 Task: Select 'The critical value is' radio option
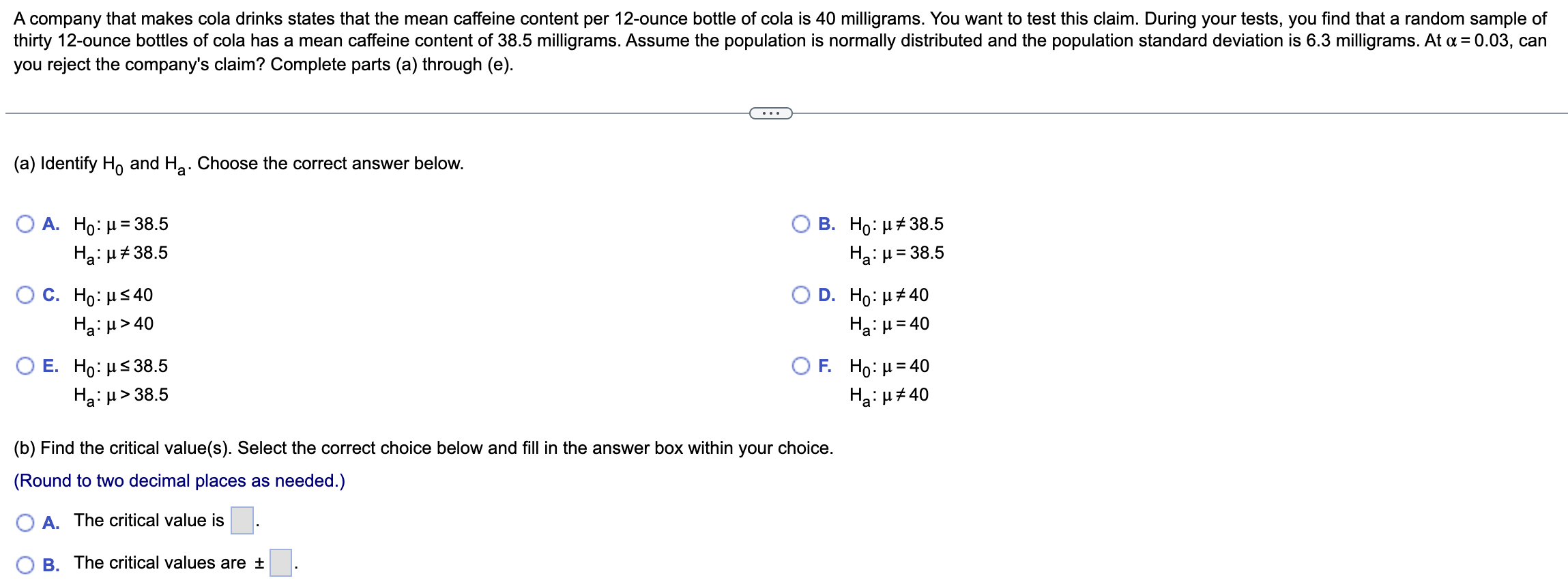click(25, 523)
